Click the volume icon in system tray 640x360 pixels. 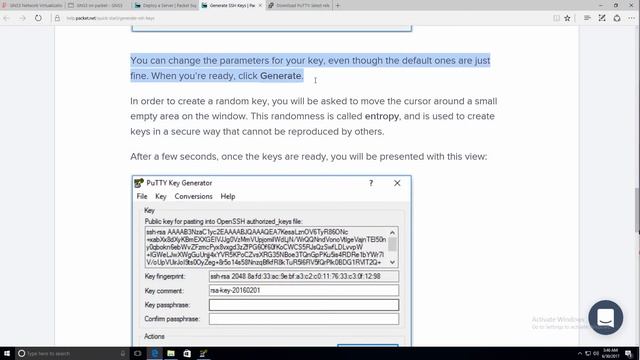tap(596, 353)
